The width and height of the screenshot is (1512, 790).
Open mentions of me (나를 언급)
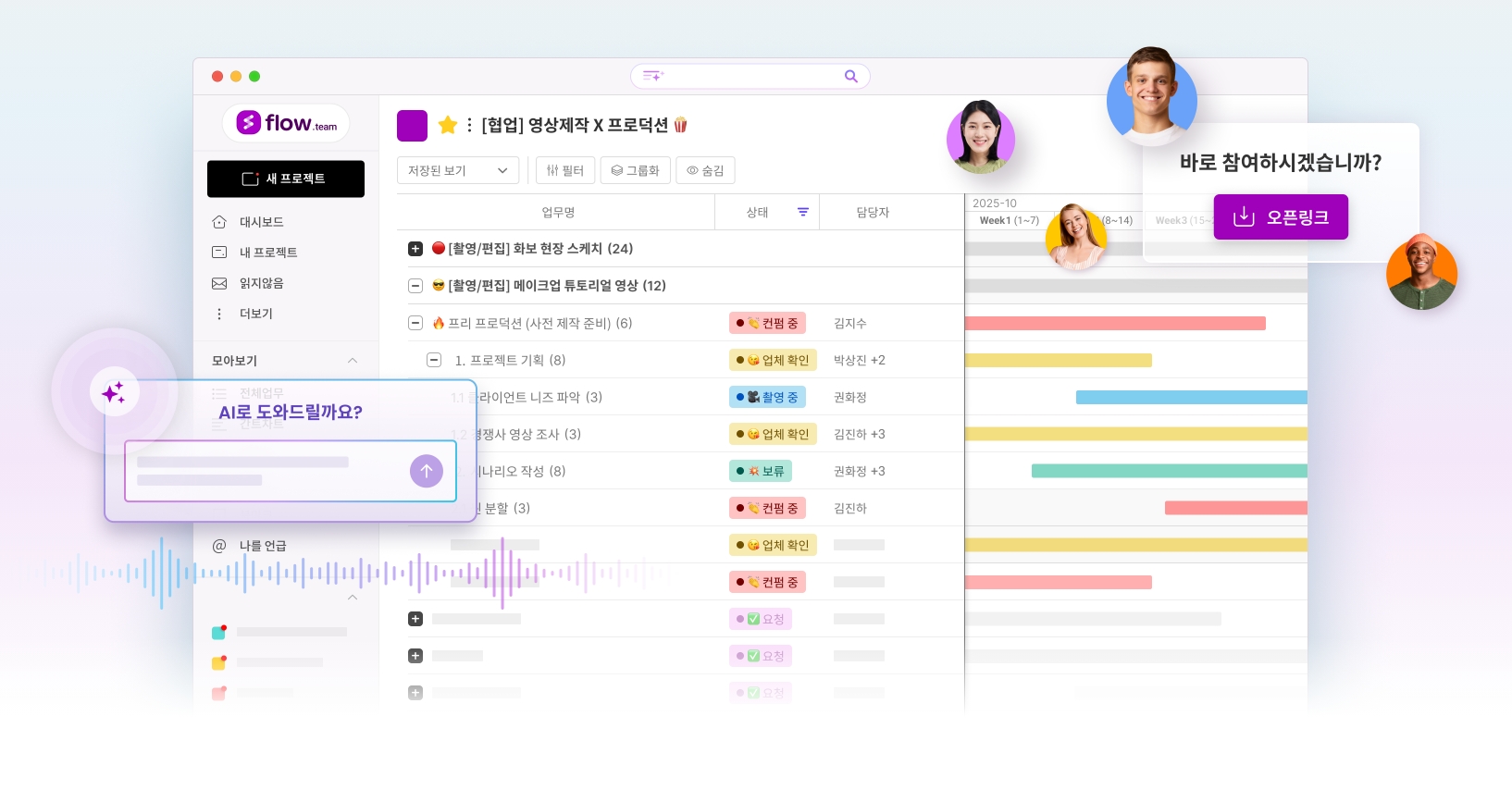(x=263, y=546)
